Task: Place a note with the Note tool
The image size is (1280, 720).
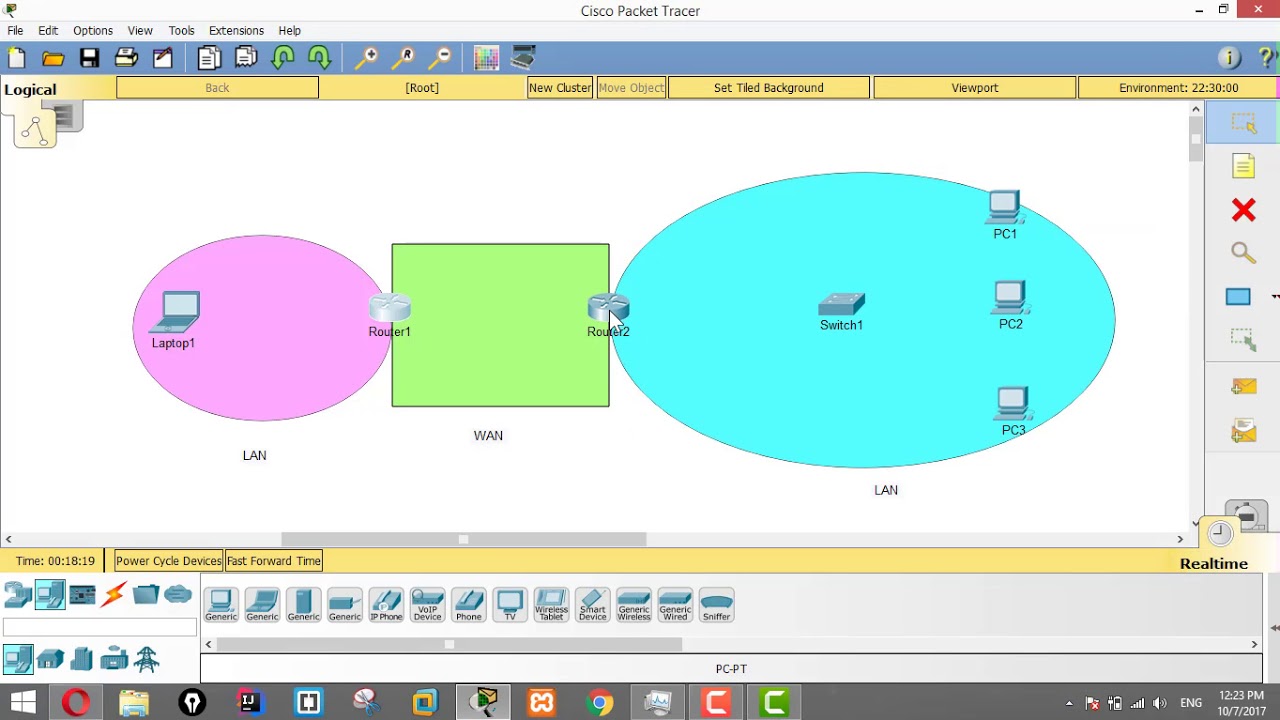Action: tap(1243, 166)
